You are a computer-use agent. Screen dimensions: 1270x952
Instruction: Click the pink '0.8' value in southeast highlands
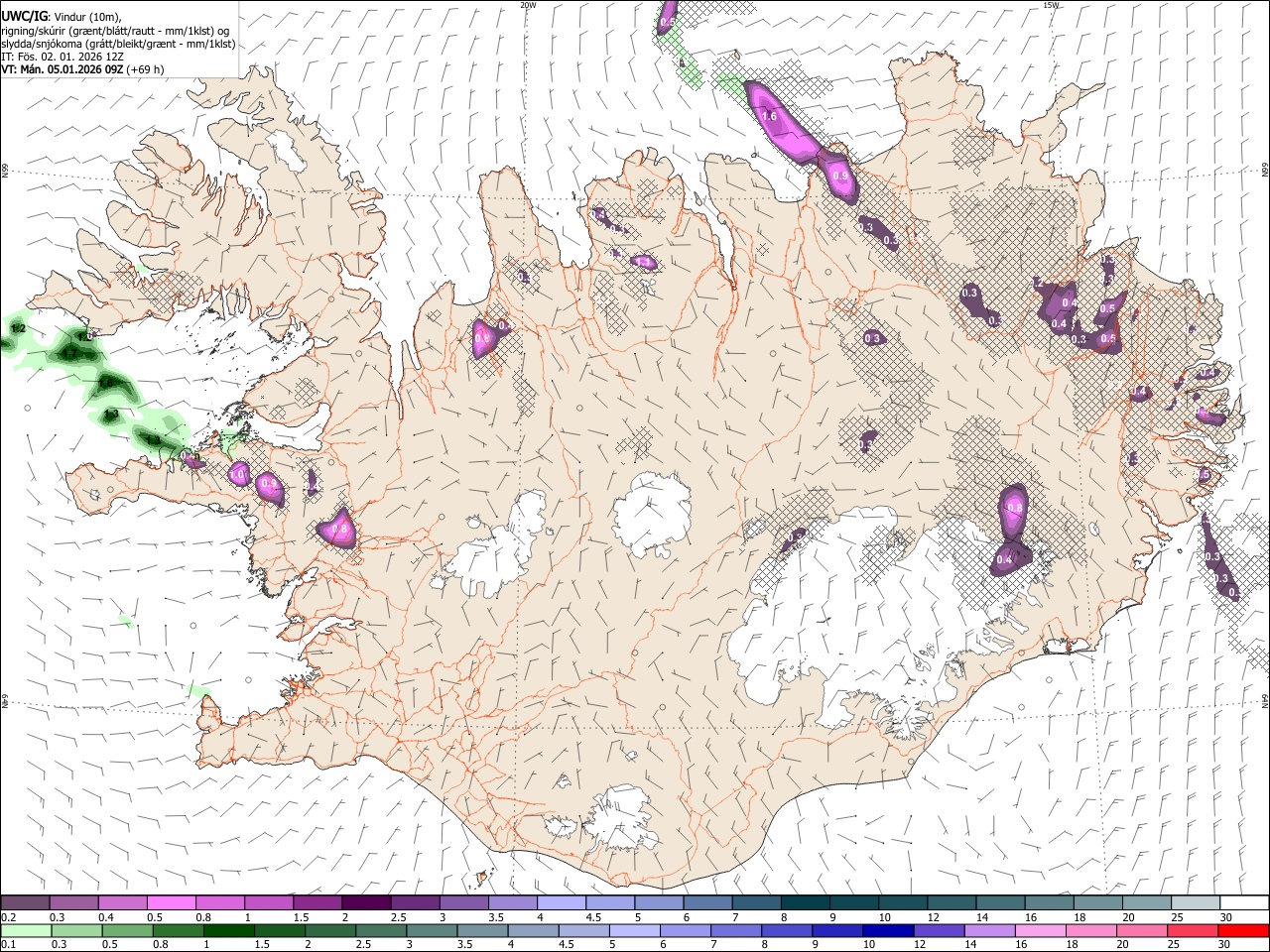(x=1014, y=508)
